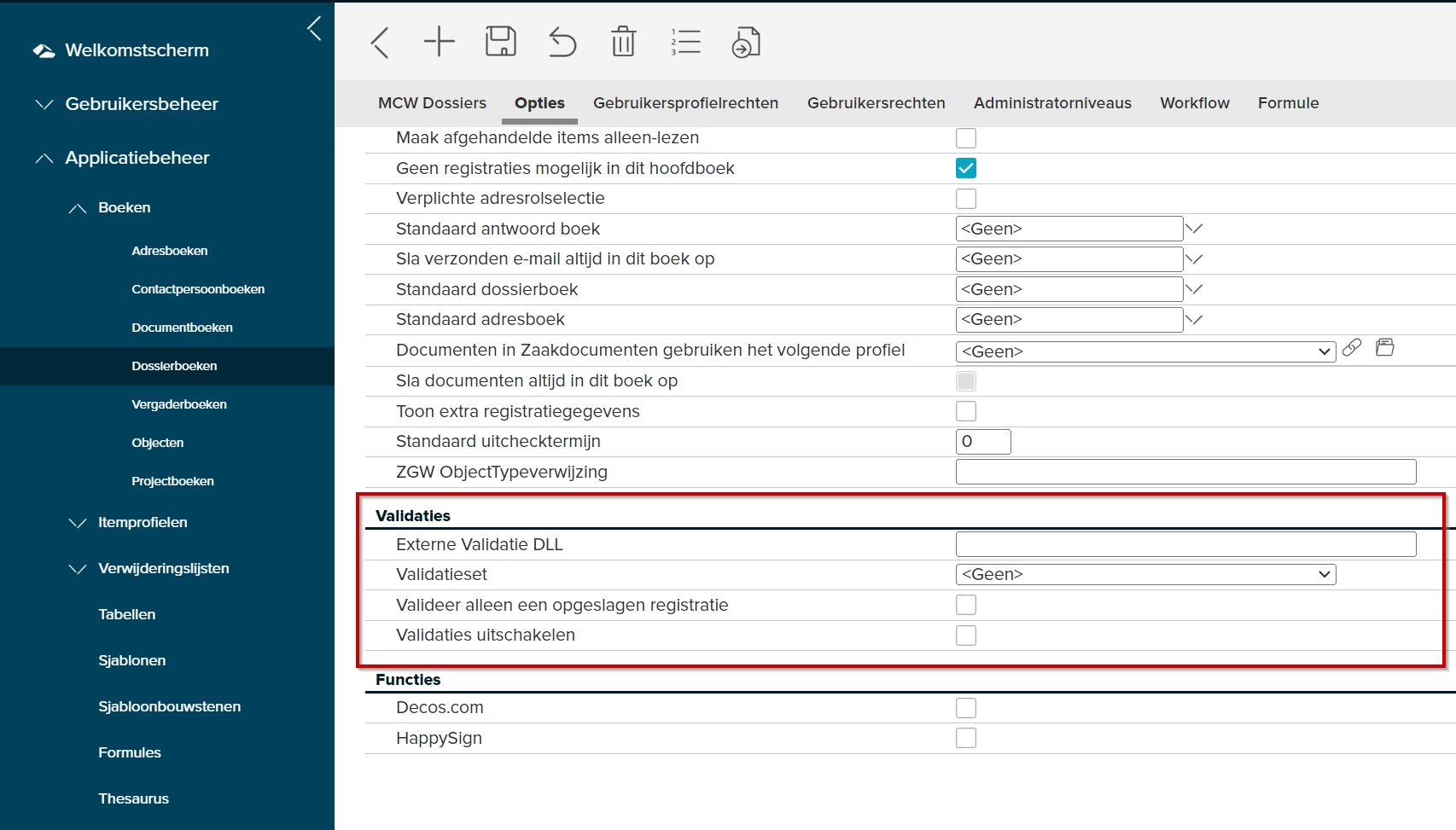Open Objecten in the sidebar
Image resolution: width=1456 pixels, height=830 pixels.
[157, 443]
